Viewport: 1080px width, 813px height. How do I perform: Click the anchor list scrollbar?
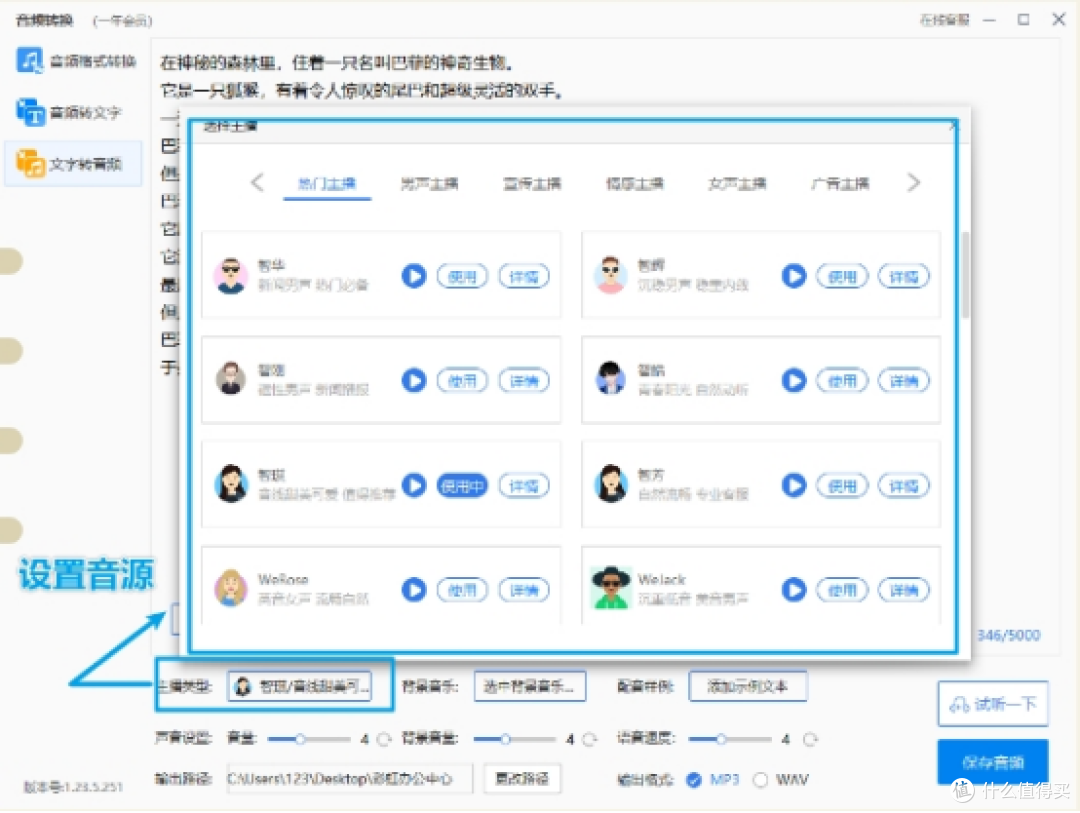(965, 275)
